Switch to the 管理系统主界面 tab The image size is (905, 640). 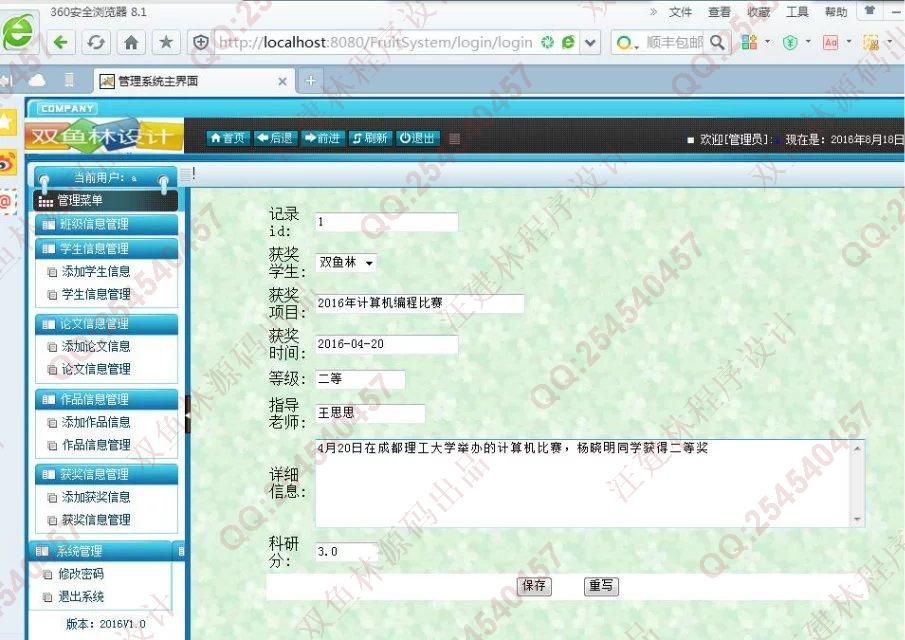point(193,81)
